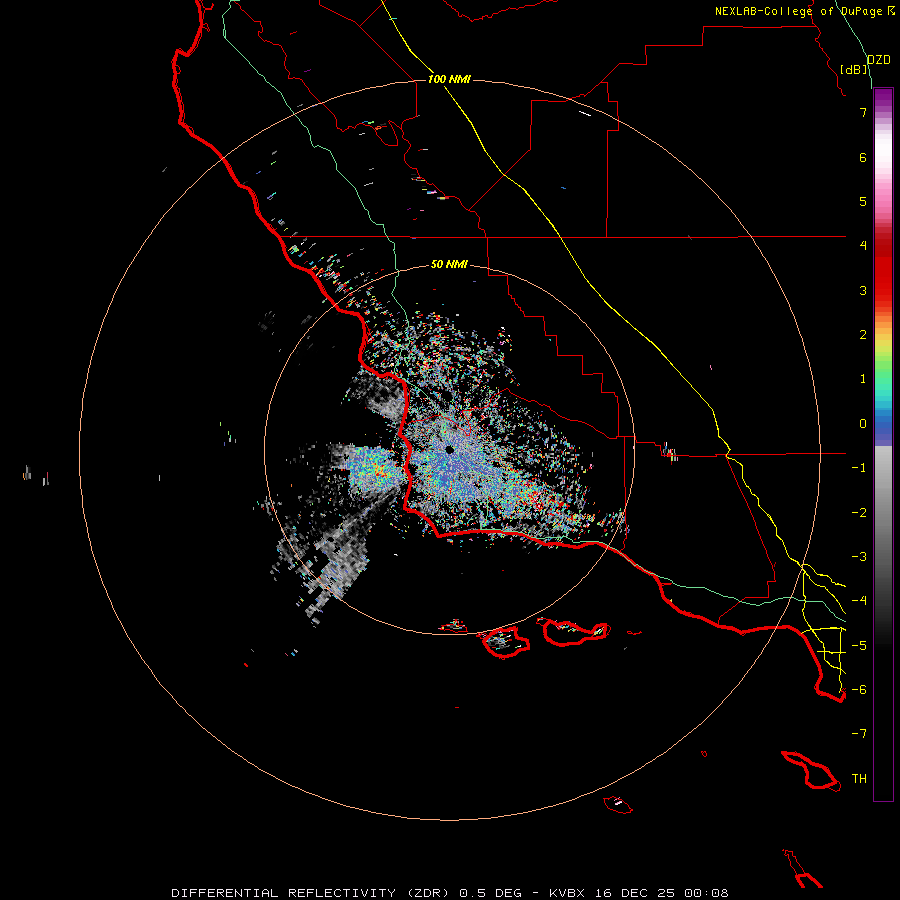Click the 3 value on the color scale
900x900 pixels.
coord(863,290)
